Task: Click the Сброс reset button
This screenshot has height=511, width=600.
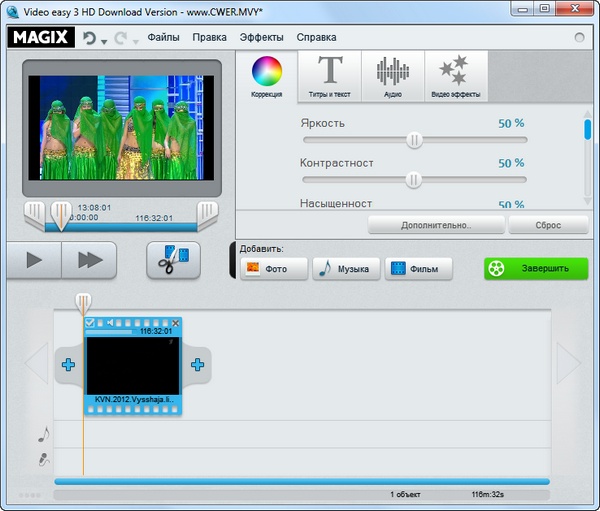Action: 548,225
